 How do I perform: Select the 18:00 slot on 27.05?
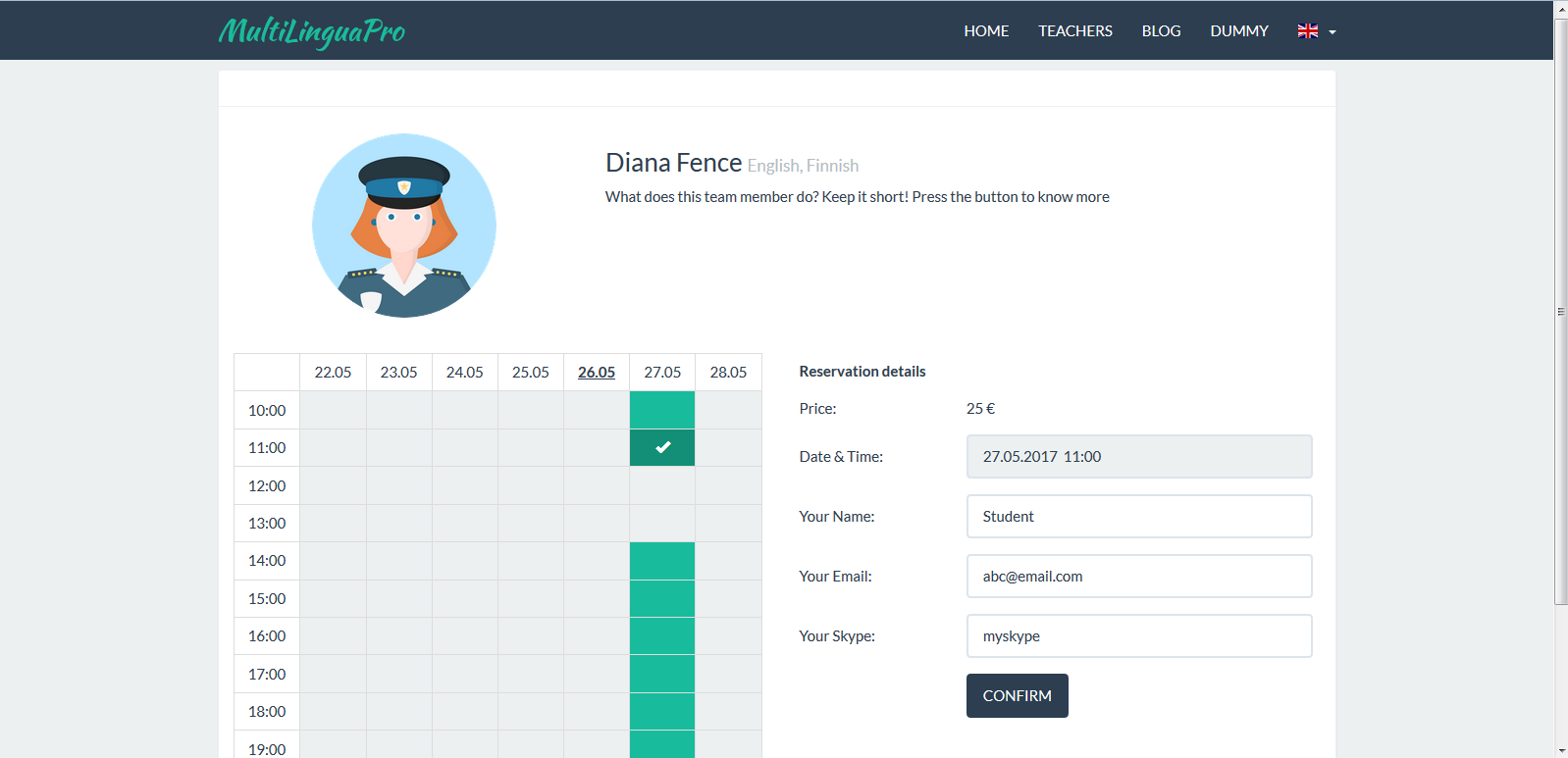pos(662,712)
